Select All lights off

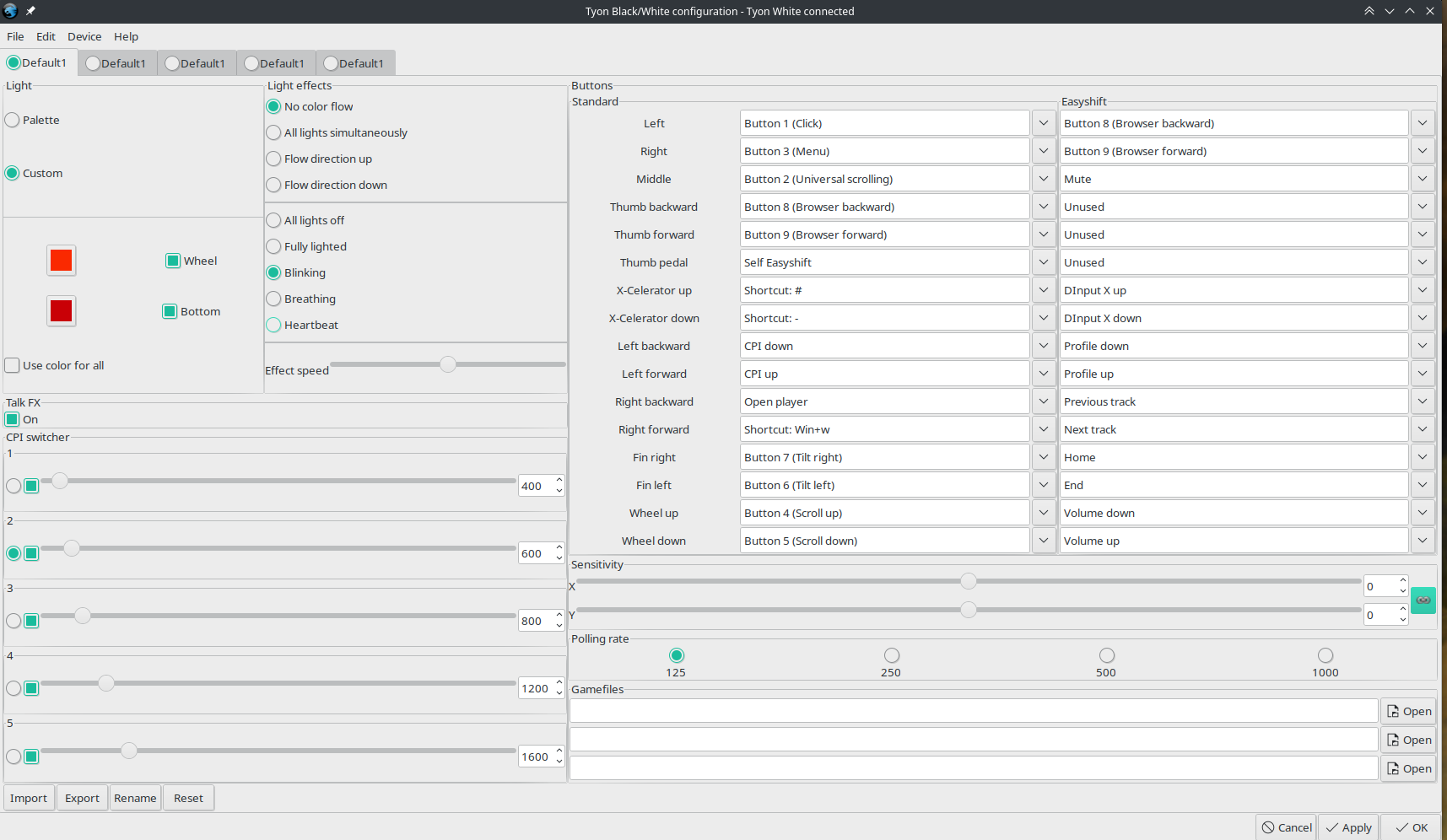pos(305,220)
